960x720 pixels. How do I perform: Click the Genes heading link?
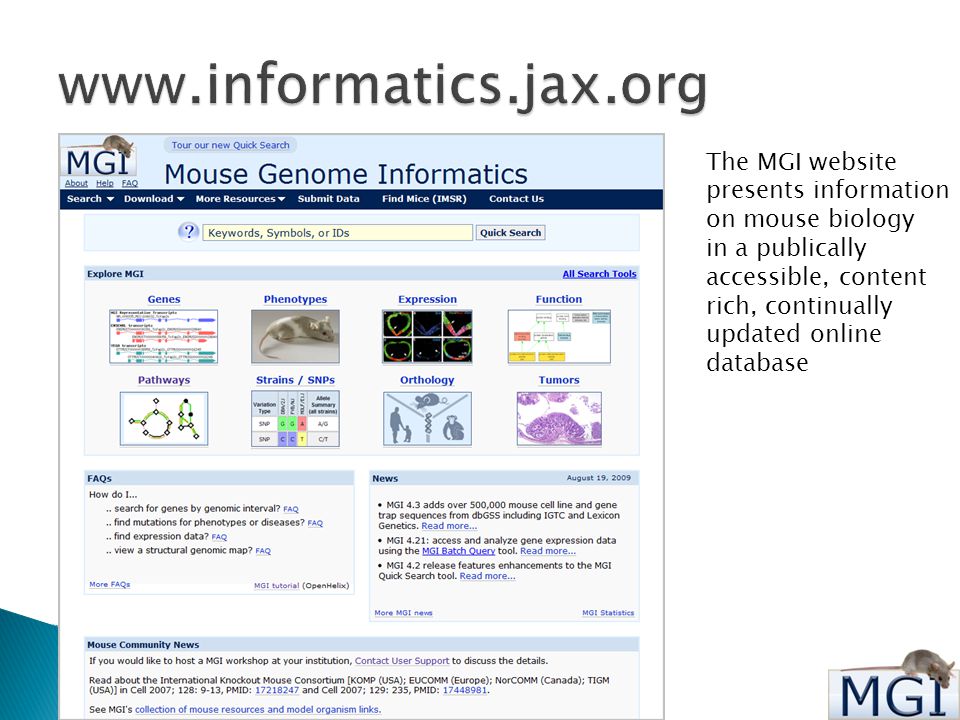164,299
